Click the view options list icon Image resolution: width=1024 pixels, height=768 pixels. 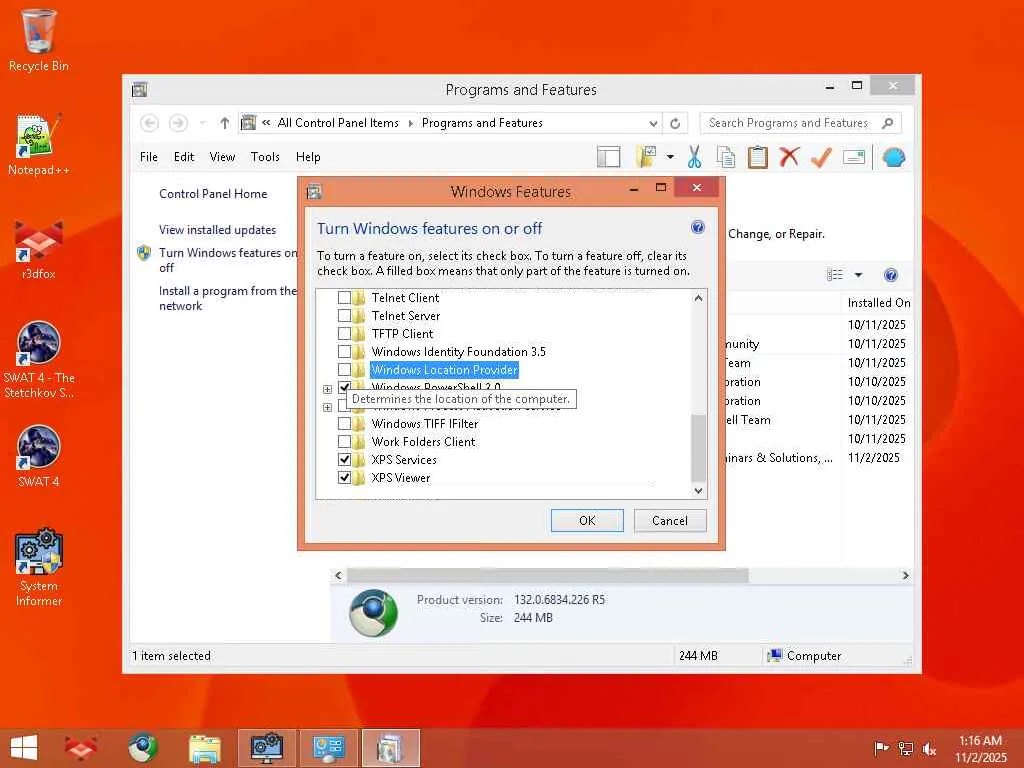[x=835, y=275]
